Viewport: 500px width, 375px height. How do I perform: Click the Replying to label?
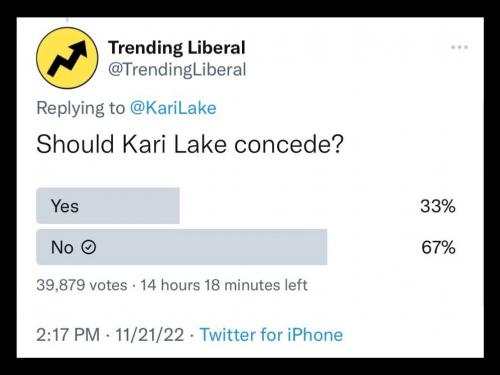pos(81,108)
